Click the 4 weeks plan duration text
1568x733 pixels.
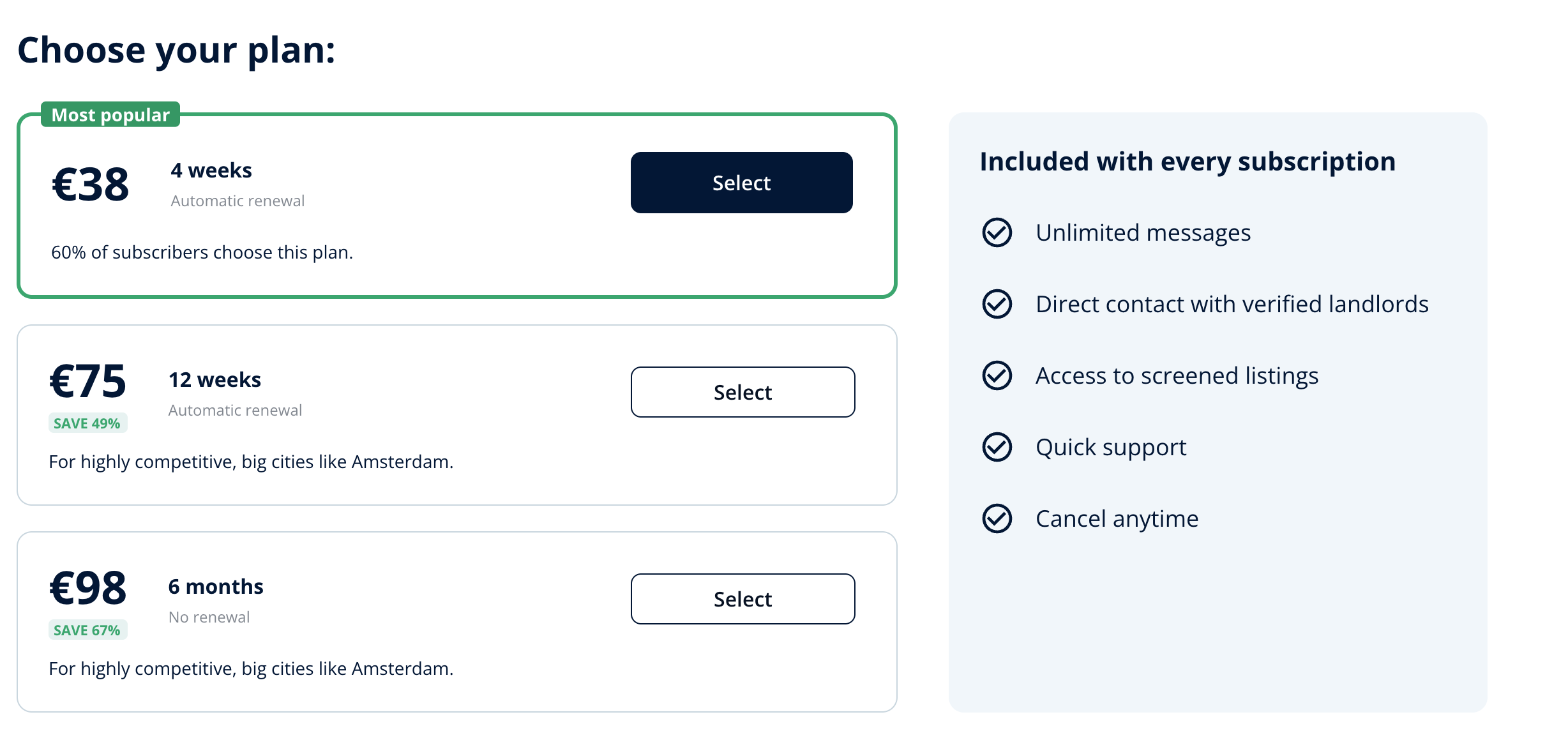[x=211, y=170]
